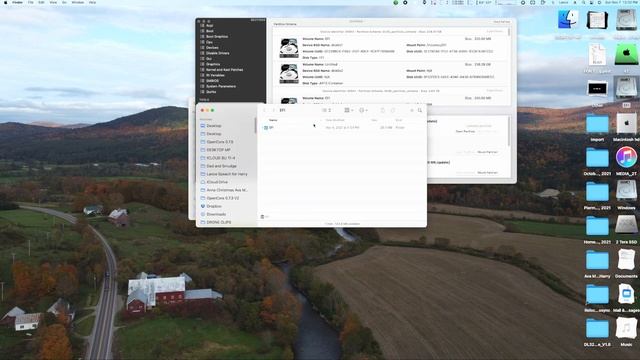Image resolution: width=640 pixels, height=360 pixels.
Task: Open iCloud Drive in Finder sidebar
Action: [217, 182]
